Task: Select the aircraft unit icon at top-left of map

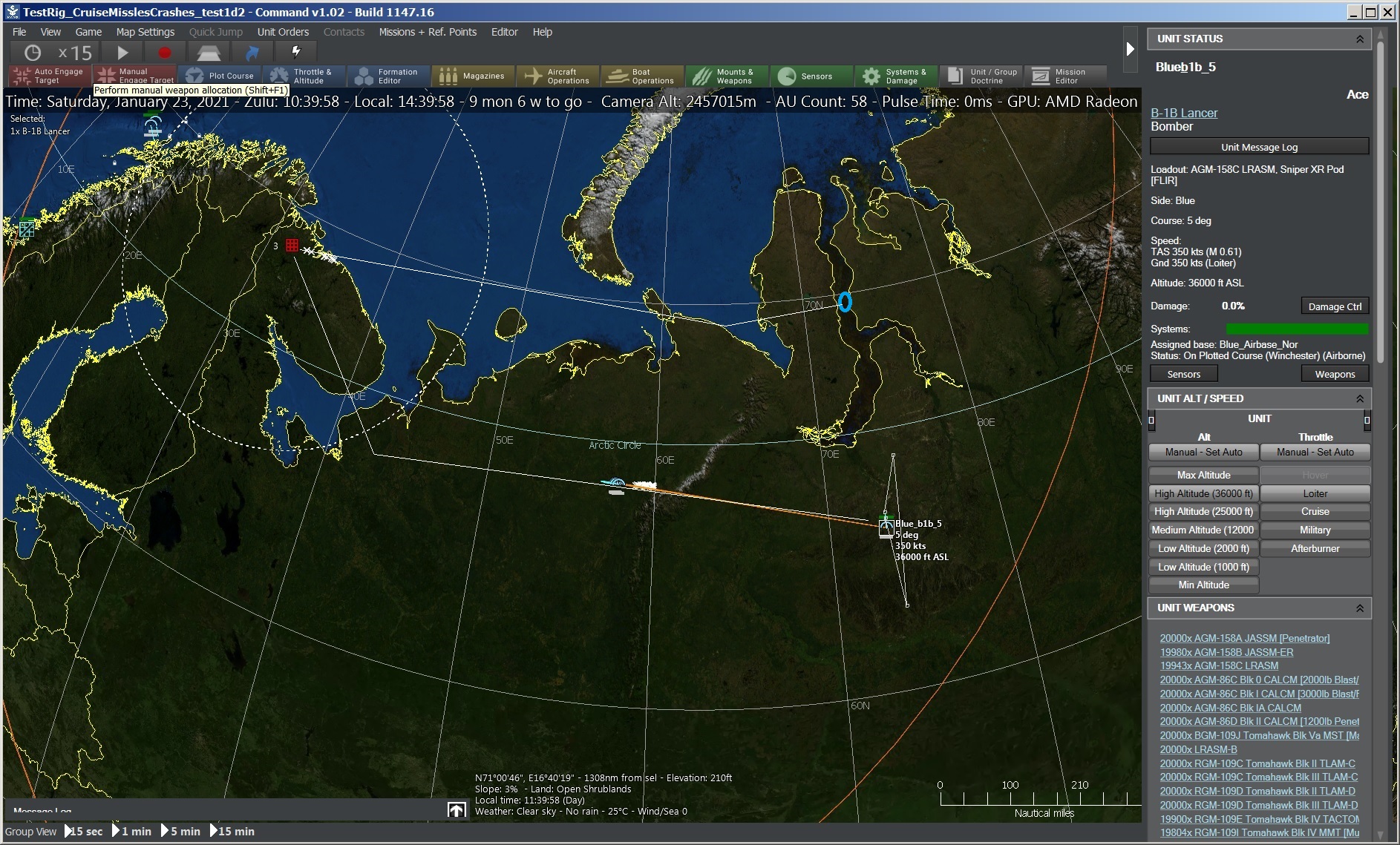Action: click(153, 126)
